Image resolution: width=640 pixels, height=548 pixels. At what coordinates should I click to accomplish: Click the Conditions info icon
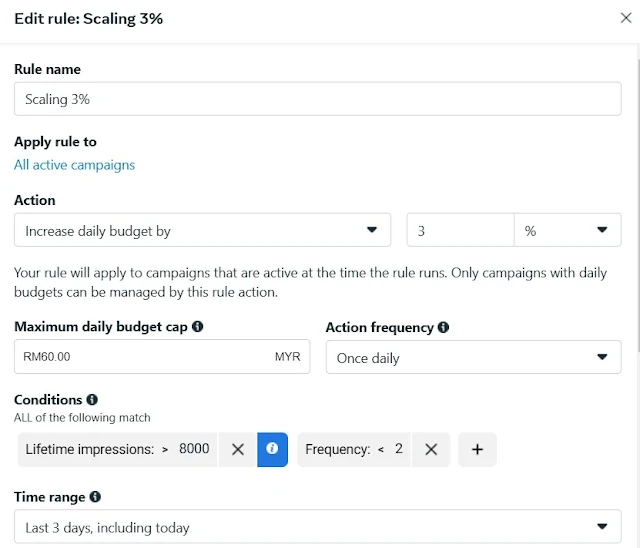click(92, 400)
